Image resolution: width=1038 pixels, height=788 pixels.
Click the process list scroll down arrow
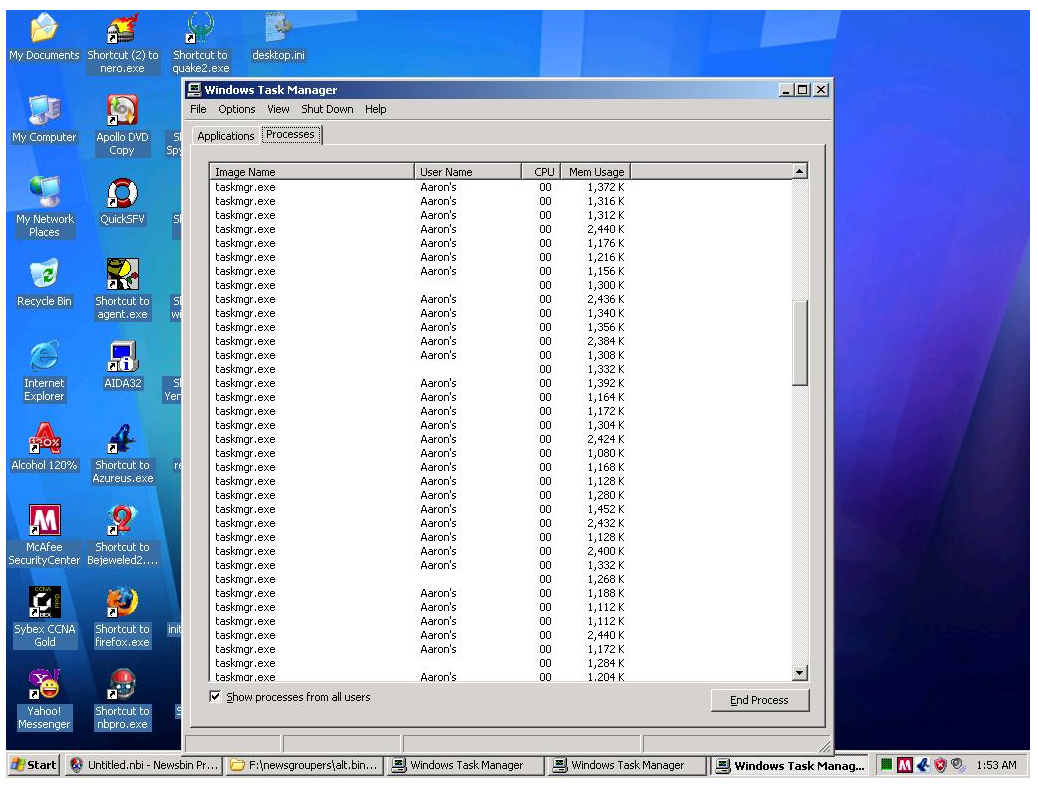[x=800, y=673]
